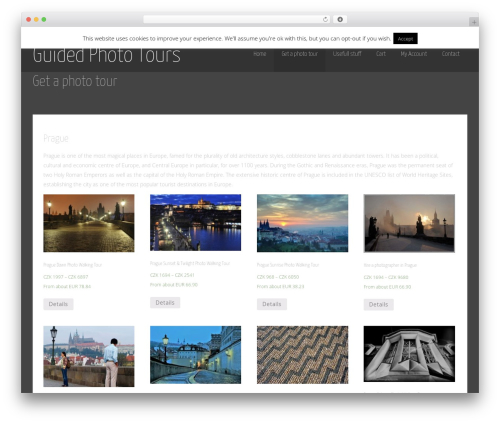Go to the Home menu item
Screen dimensions: 500x423
(259, 54)
